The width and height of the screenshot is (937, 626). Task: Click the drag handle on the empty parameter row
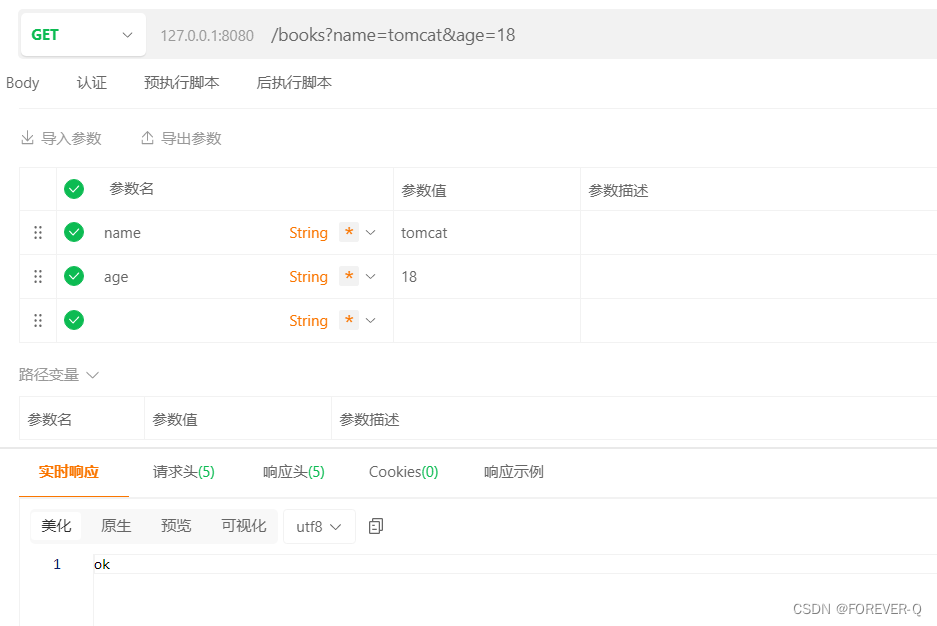click(37, 320)
